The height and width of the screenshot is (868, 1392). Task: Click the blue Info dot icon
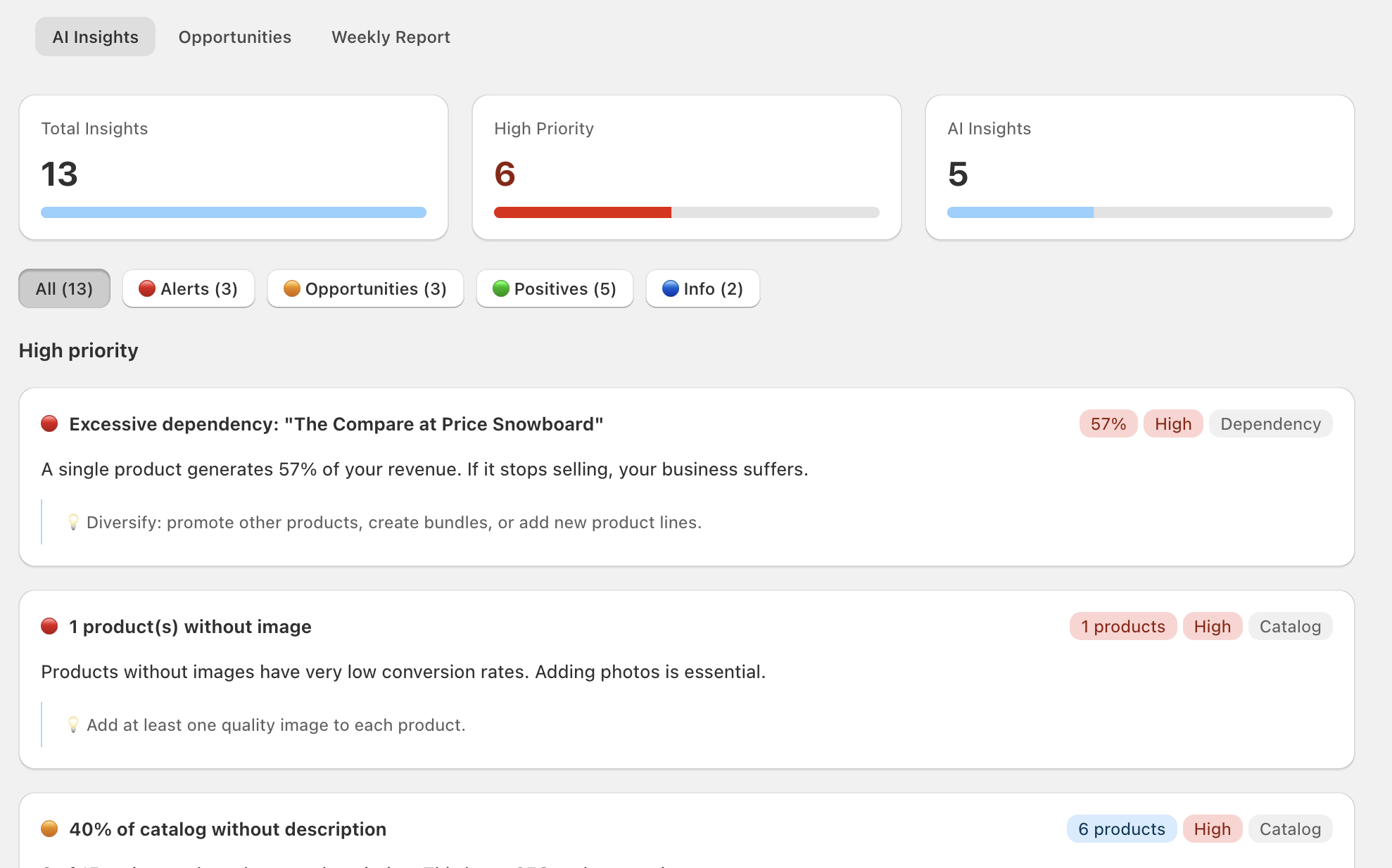(671, 288)
